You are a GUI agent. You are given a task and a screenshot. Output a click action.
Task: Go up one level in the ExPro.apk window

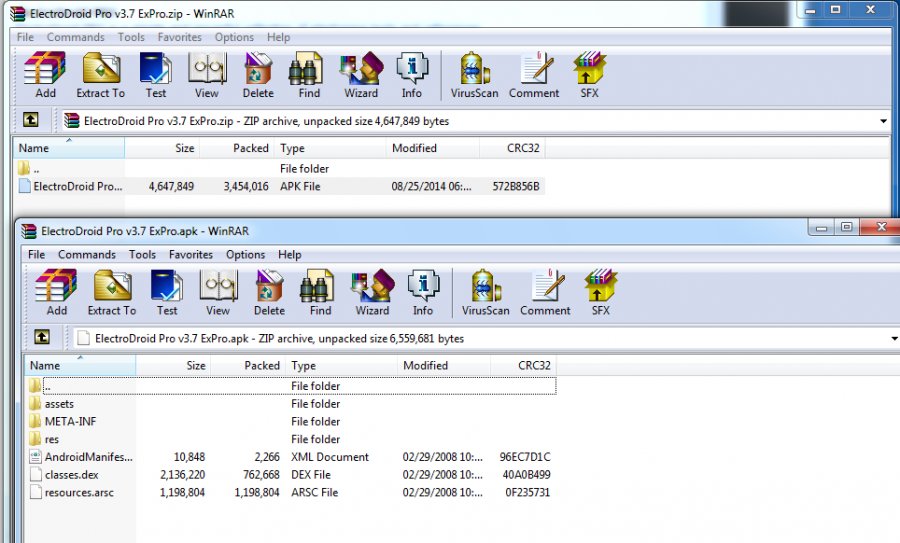42,338
